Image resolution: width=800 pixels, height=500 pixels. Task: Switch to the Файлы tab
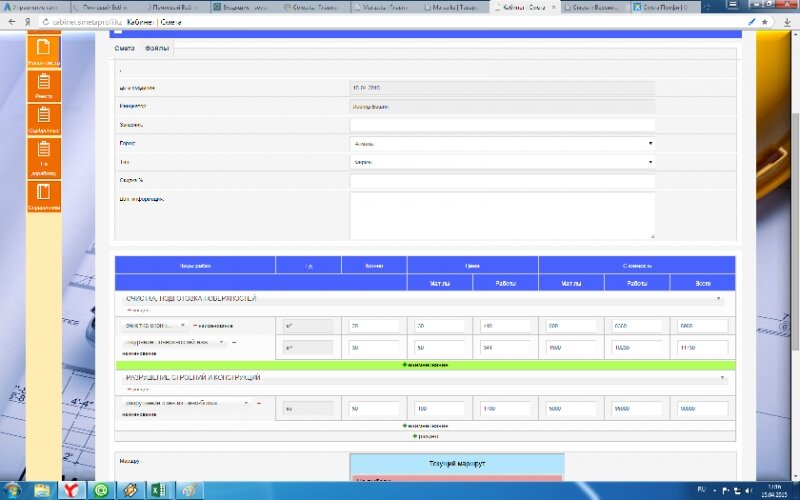coord(157,48)
